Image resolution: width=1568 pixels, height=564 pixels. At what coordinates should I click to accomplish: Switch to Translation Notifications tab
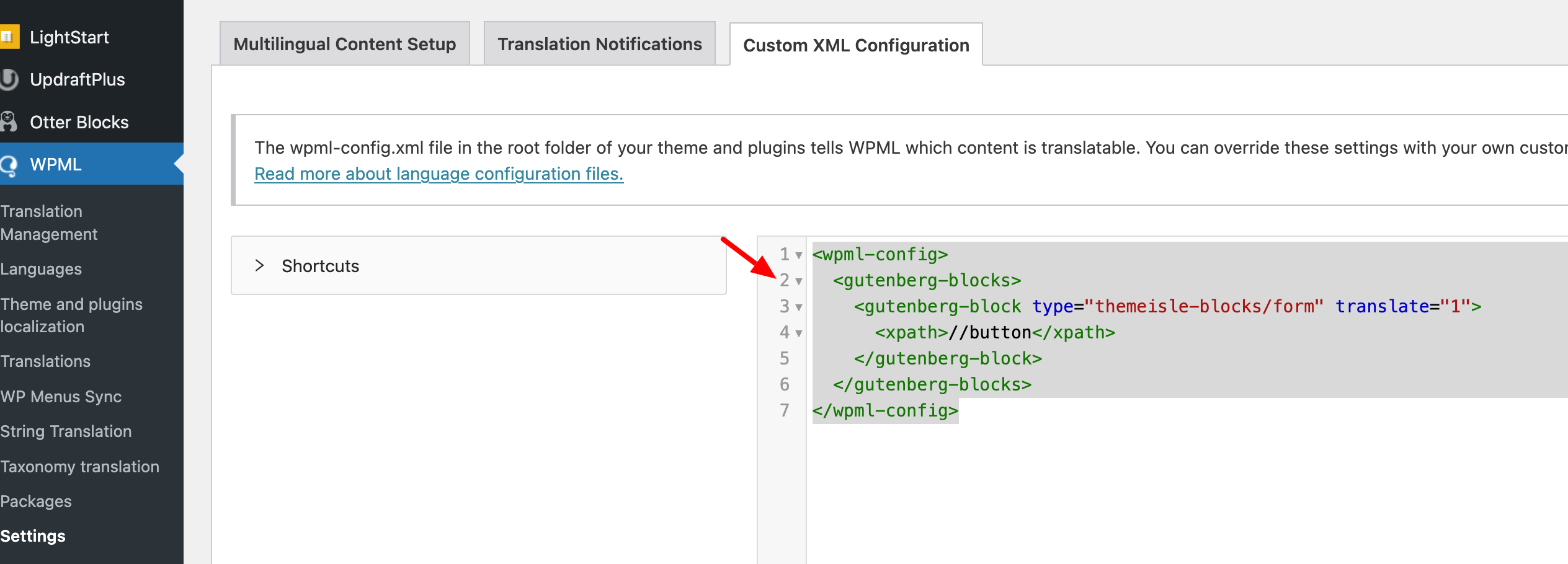pyautogui.click(x=600, y=44)
